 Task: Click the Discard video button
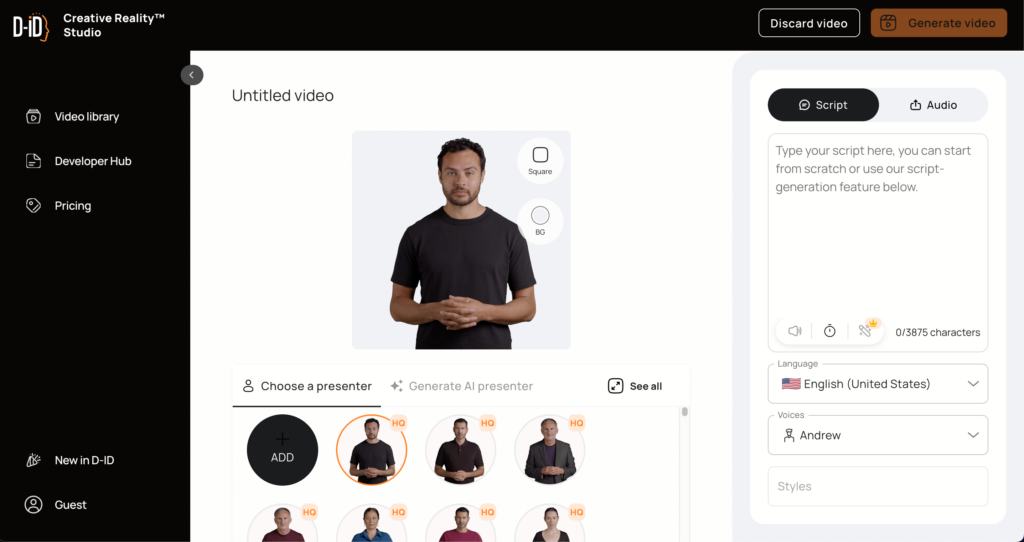click(808, 23)
